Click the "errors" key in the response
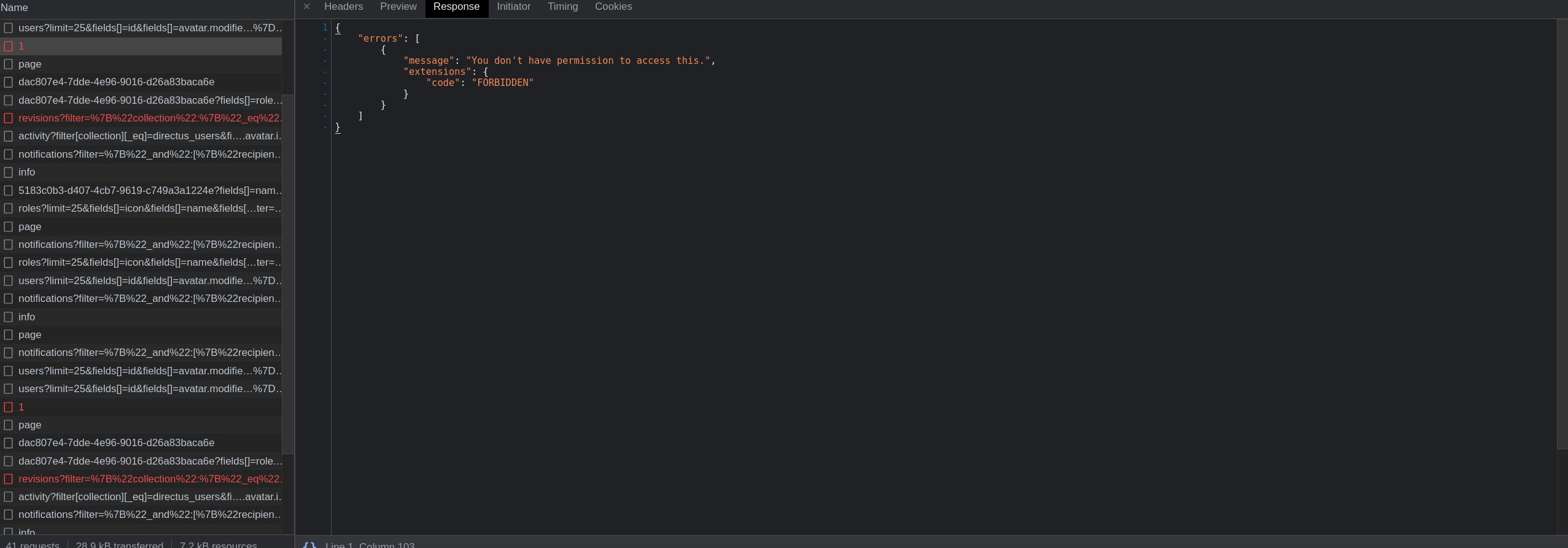This screenshot has height=548, width=1568. (x=381, y=39)
